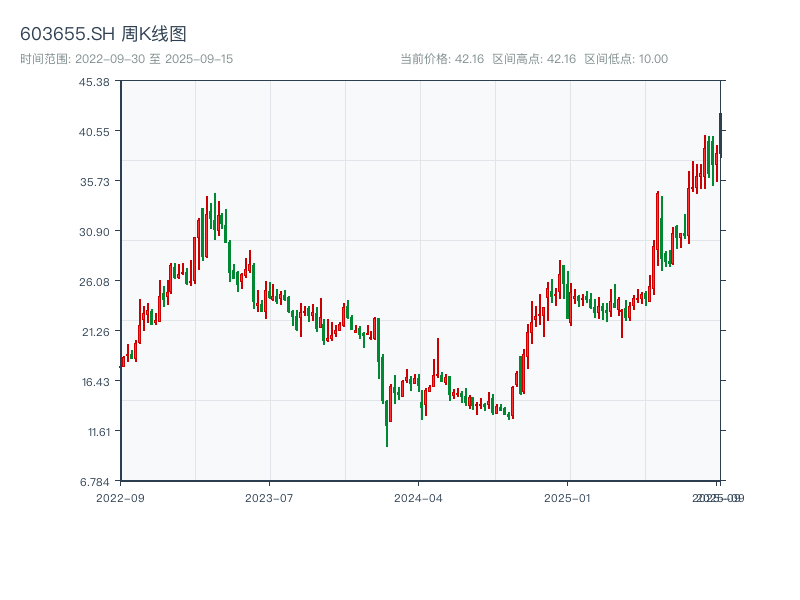Click the 45.38 y-axis price label
This screenshot has width=800, height=600.
click(x=96, y=81)
